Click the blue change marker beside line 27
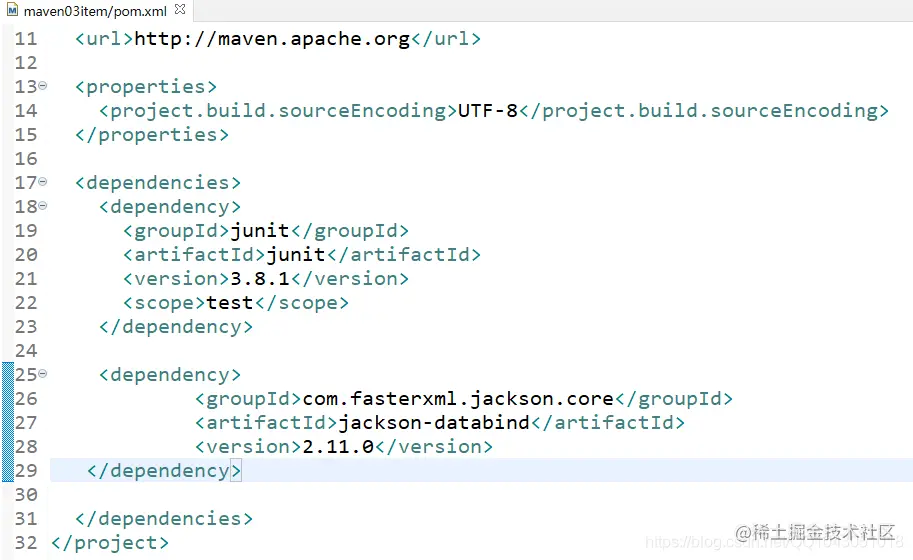This screenshot has width=913, height=560. pos(8,423)
